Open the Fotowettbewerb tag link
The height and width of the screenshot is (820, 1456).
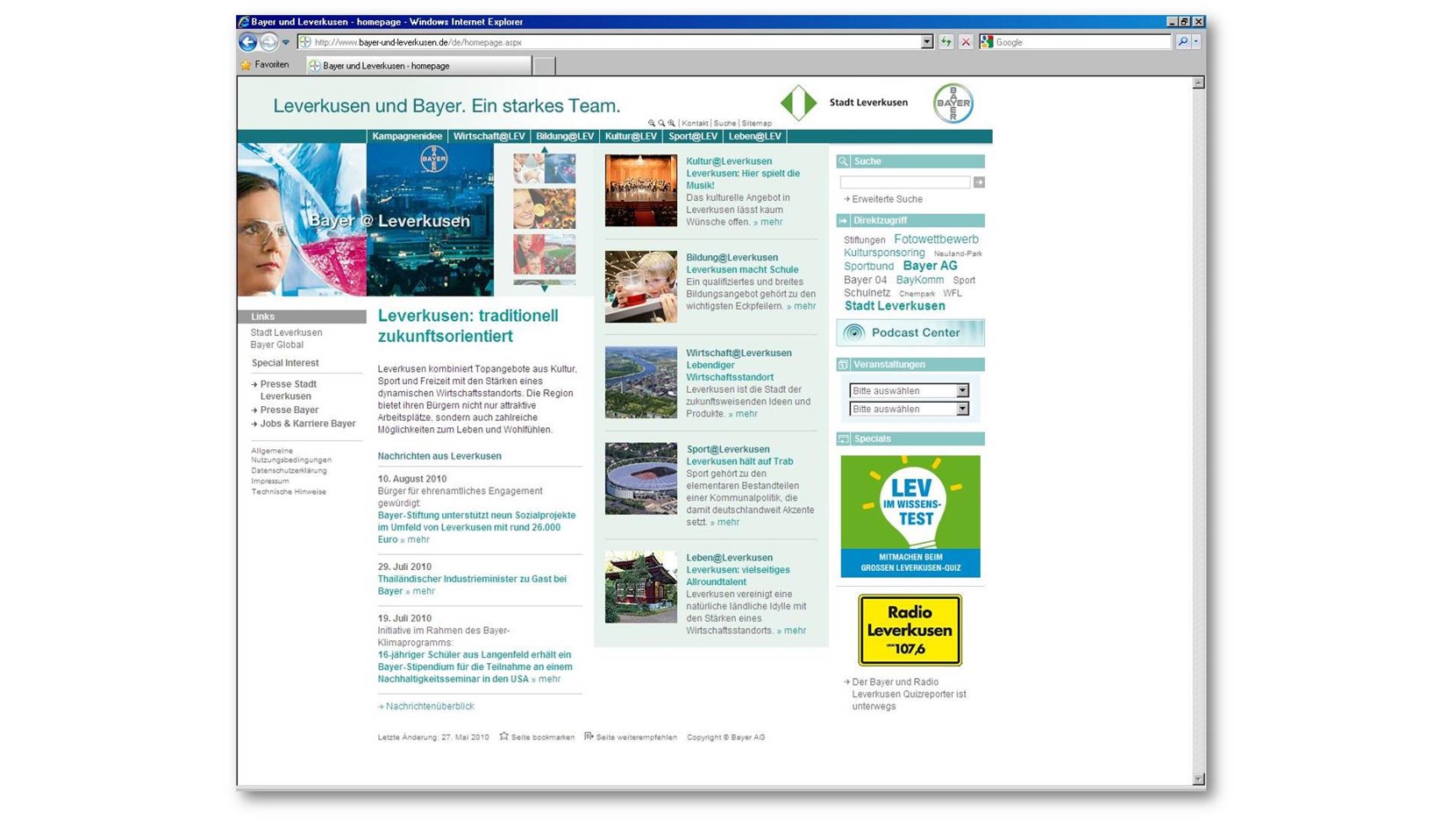pos(936,239)
